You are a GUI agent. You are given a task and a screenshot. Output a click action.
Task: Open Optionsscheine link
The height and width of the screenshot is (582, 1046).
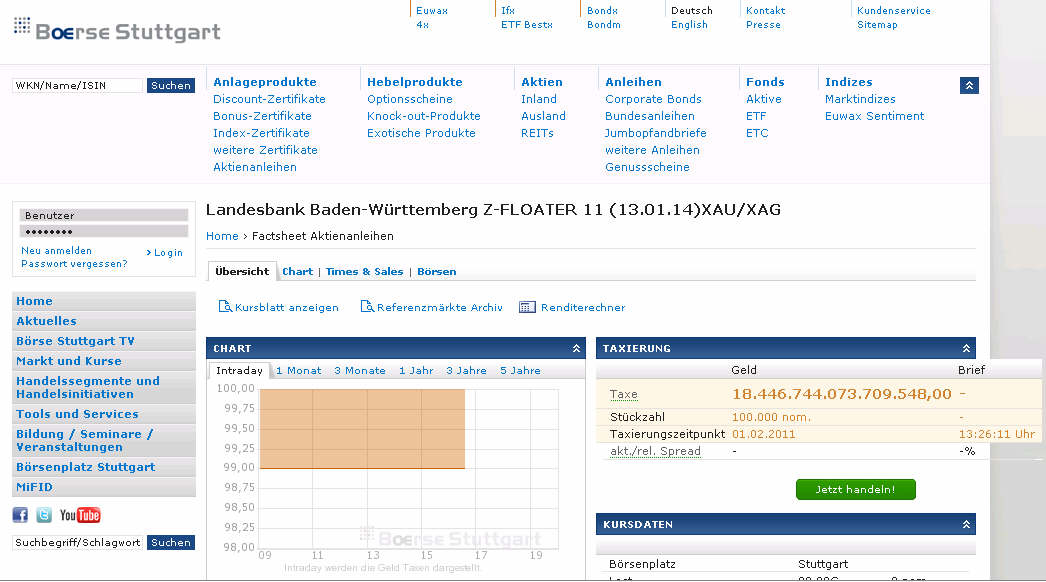point(410,99)
